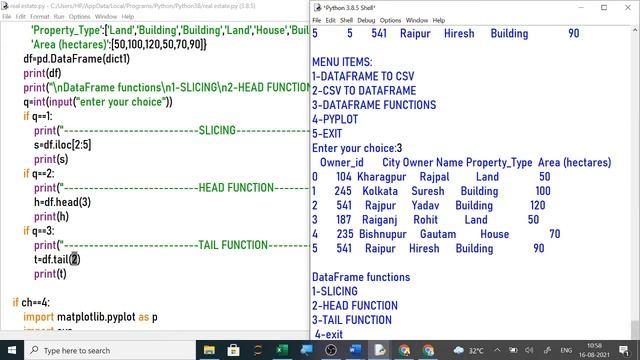Click ENG language indicator
The image size is (640, 360).
[x=566, y=350]
